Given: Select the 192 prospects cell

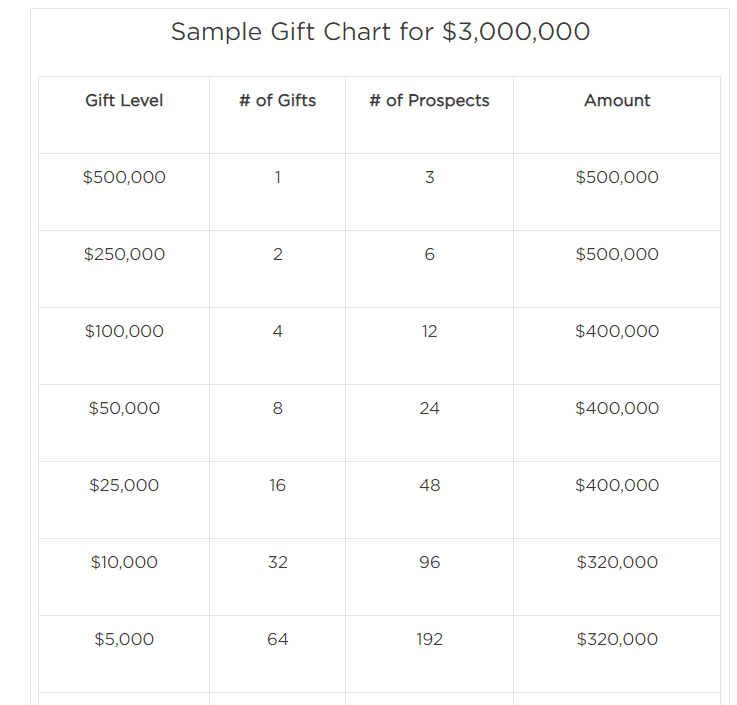Looking at the screenshot, I should tap(429, 640).
